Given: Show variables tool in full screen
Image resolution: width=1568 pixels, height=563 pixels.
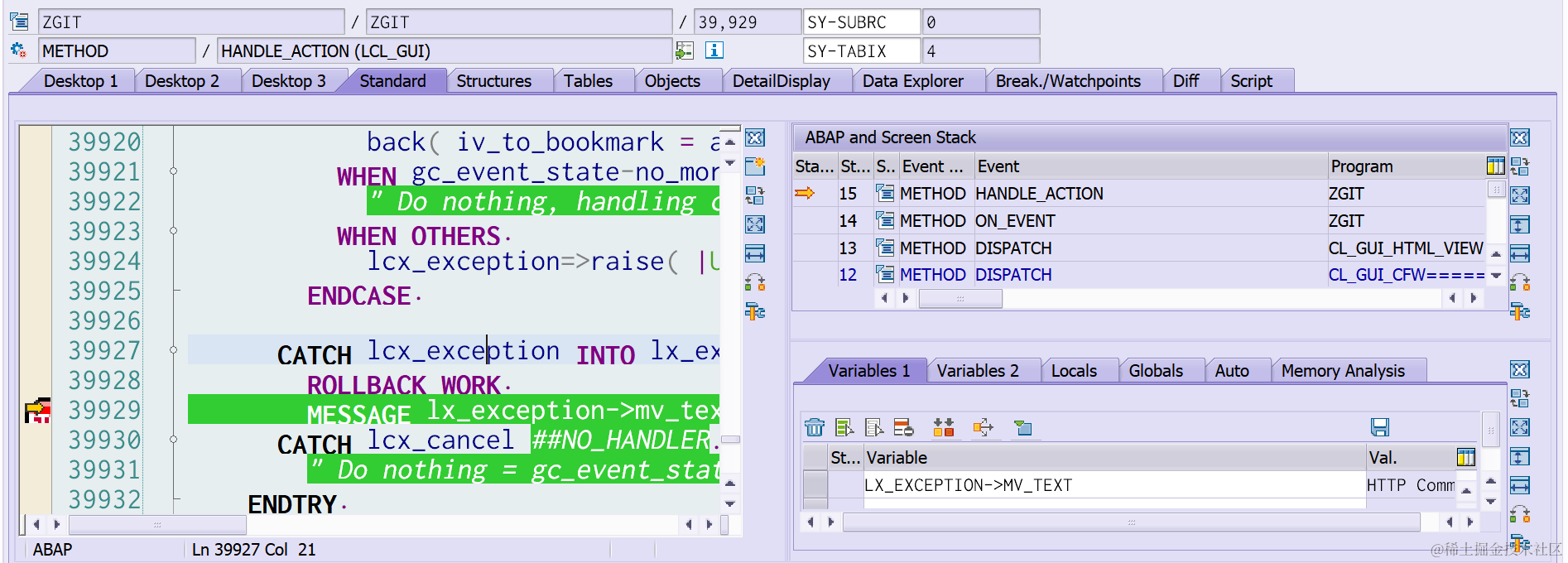Looking at the screenshot, I should (1520, 427).
